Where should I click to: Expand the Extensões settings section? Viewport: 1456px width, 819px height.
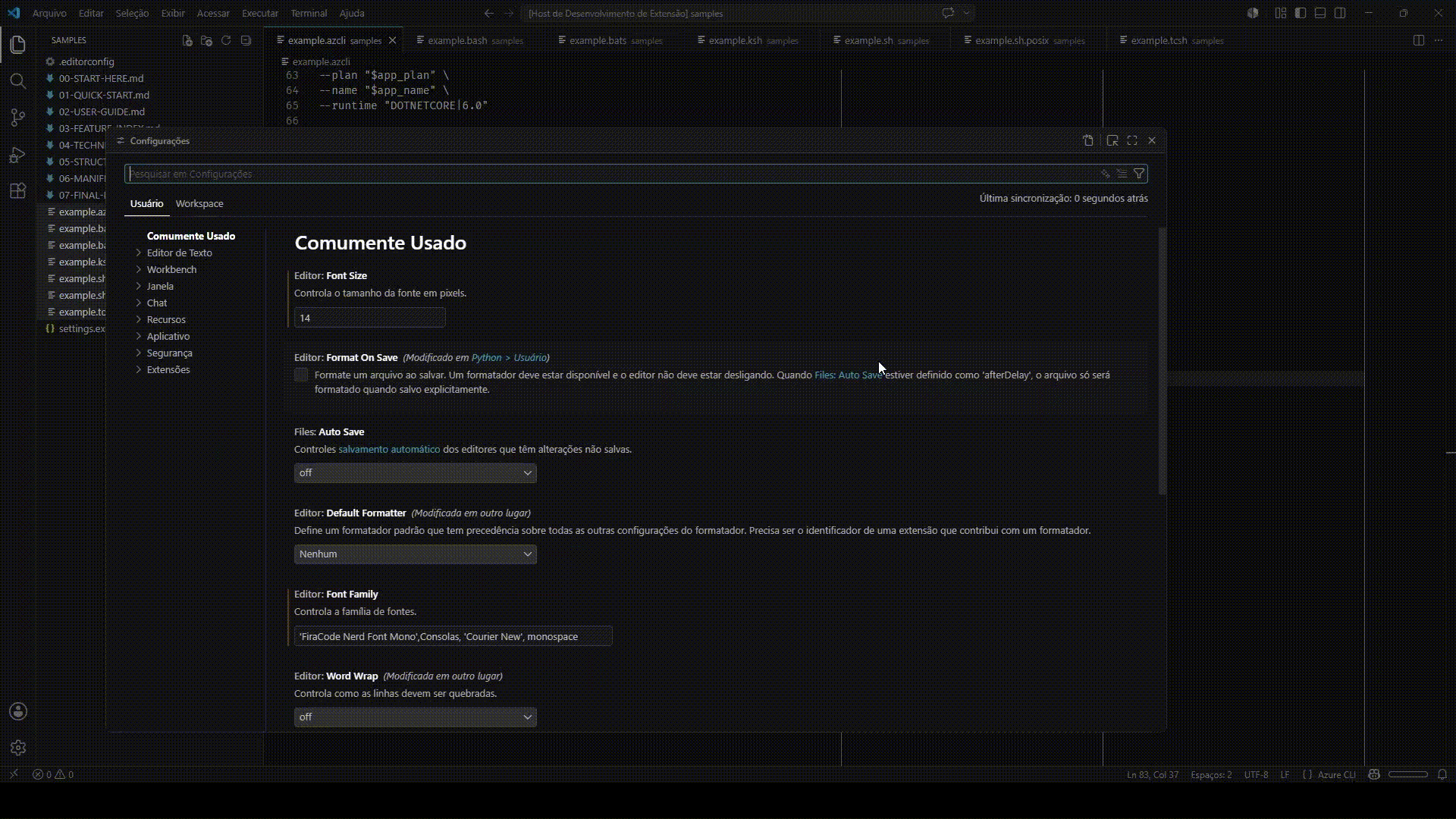(139, 369)
